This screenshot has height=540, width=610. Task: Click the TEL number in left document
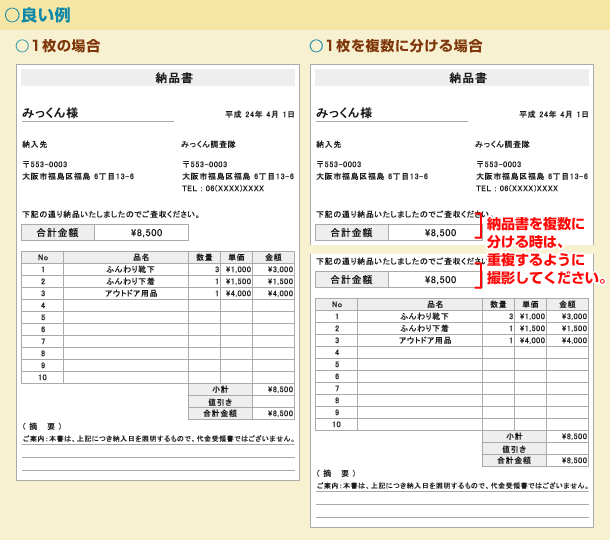pos(223,188)
